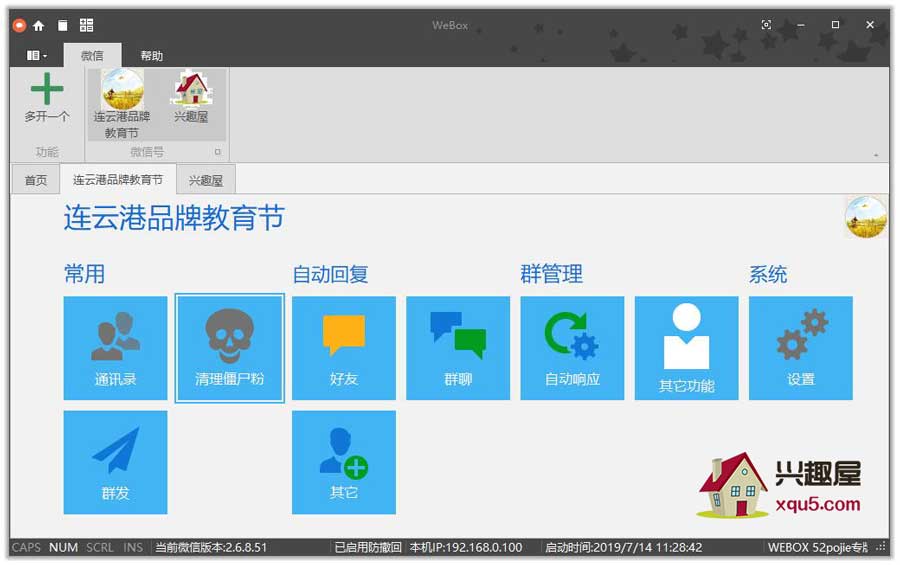The image size is (900, 565).
Task: Click the 当前微信版本:2.6.8.51 status text
Action: pos(211,547)
